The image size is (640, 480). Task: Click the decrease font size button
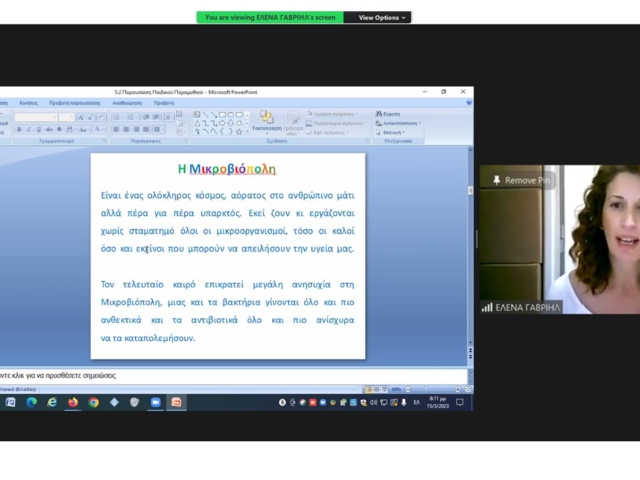point(91,118)
